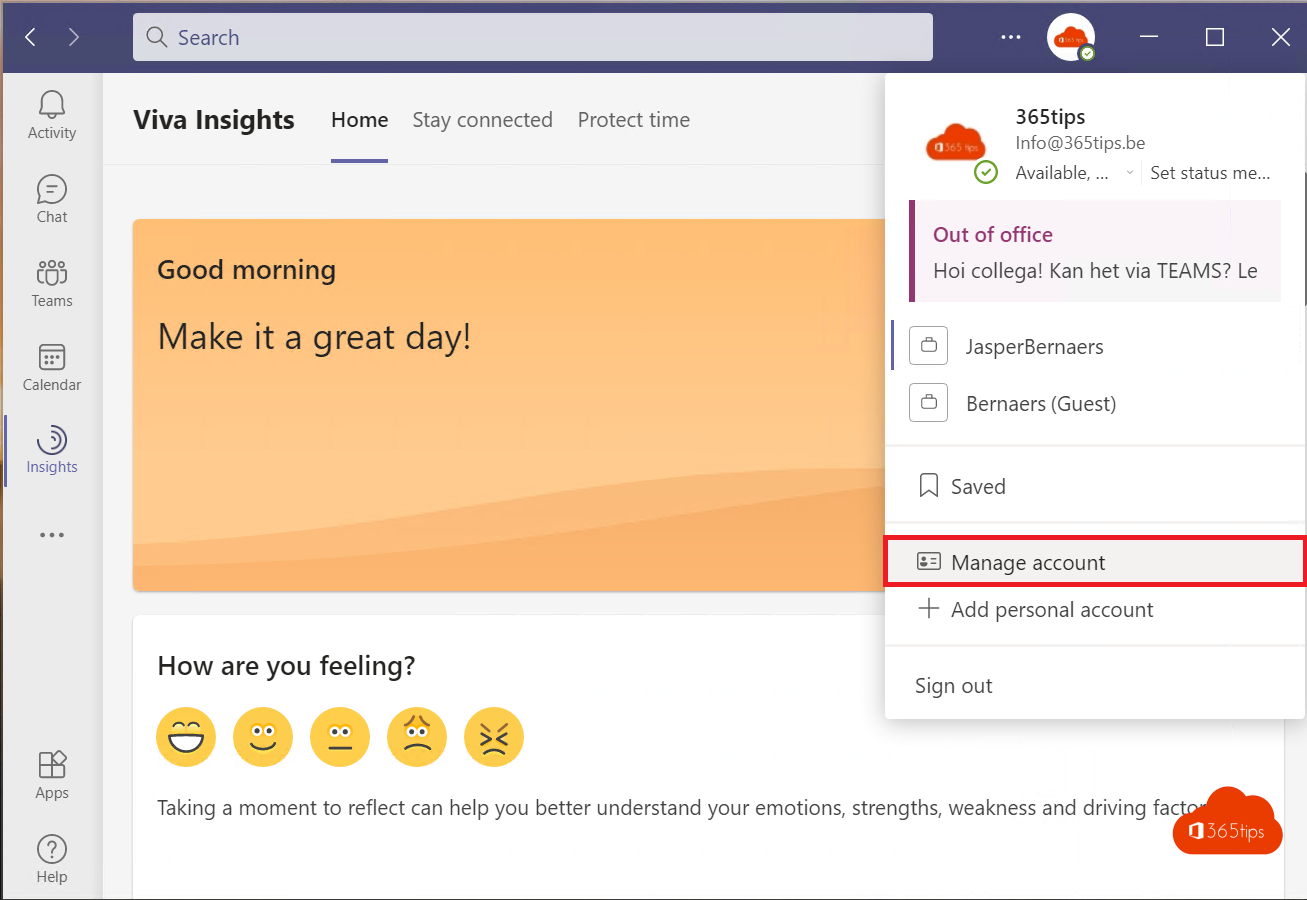Open the Teams section
Image resolution: width=1307 pixels, height=900 pixels.
[51, 280]
